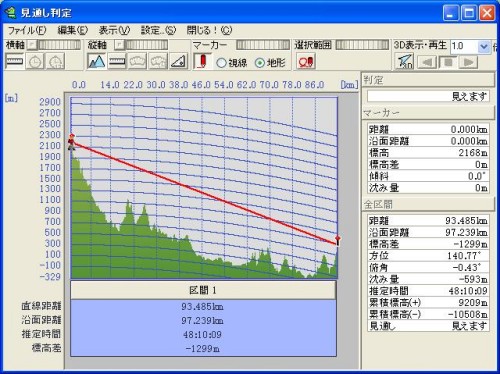Open the 表示(V) menu
Screen dimensions: 500x374
coord(114,30)
